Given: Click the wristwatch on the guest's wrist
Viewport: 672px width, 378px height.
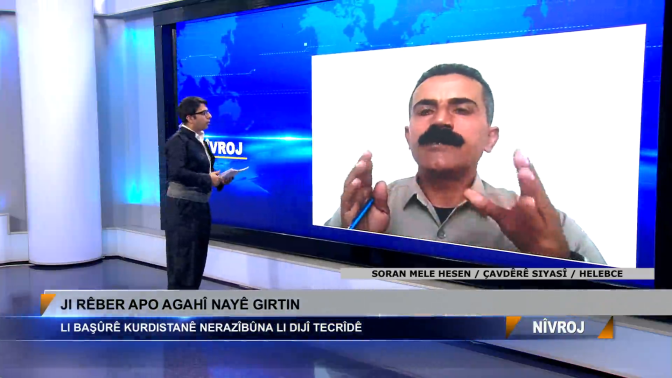Looking at the screenshot, I should (576, 255).
